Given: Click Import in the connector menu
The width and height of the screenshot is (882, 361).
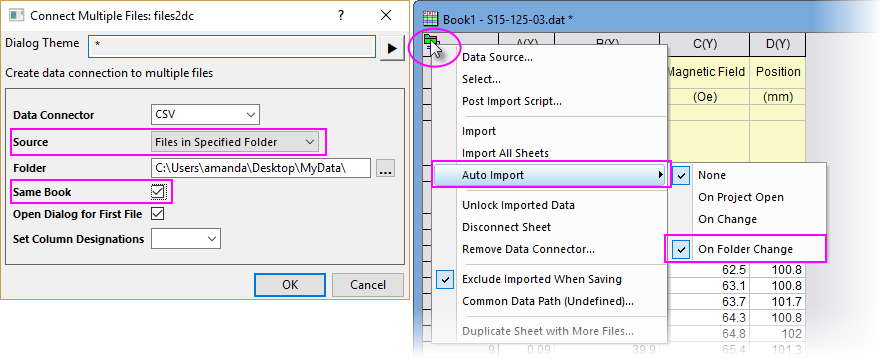Looking at the screenshot, I should click(x=479, y=131).
